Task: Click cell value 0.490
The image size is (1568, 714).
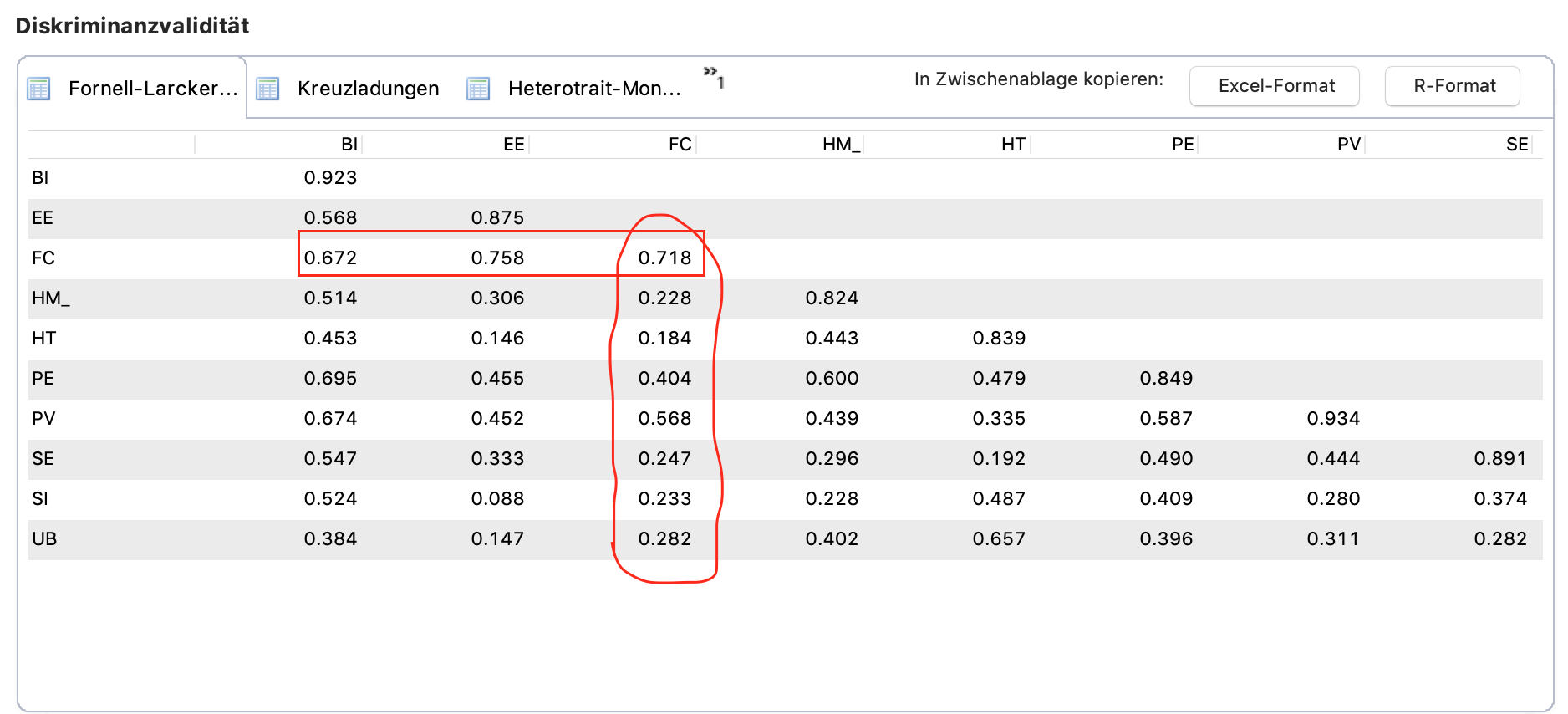Action: 1166,459
